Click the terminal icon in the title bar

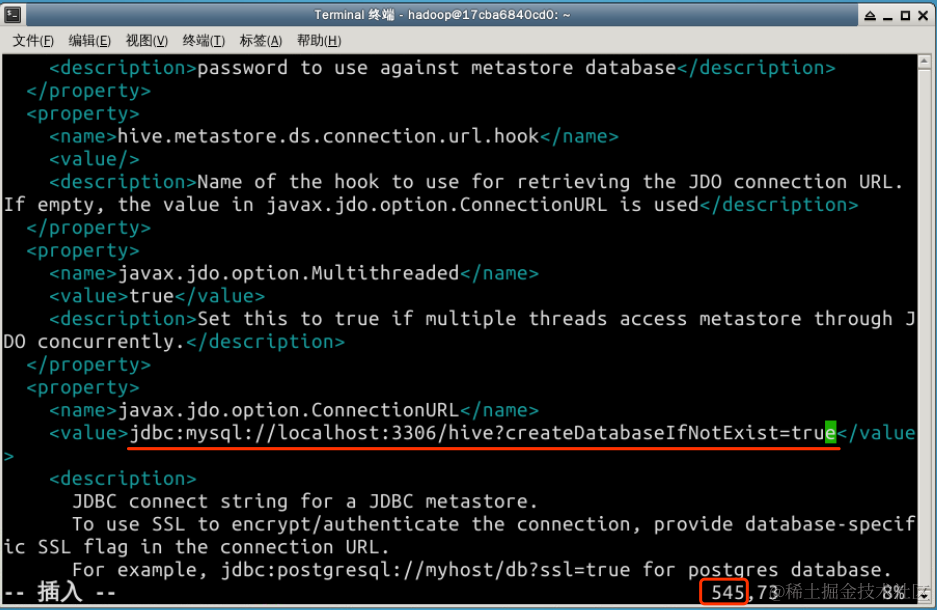(x=13, y=15)
